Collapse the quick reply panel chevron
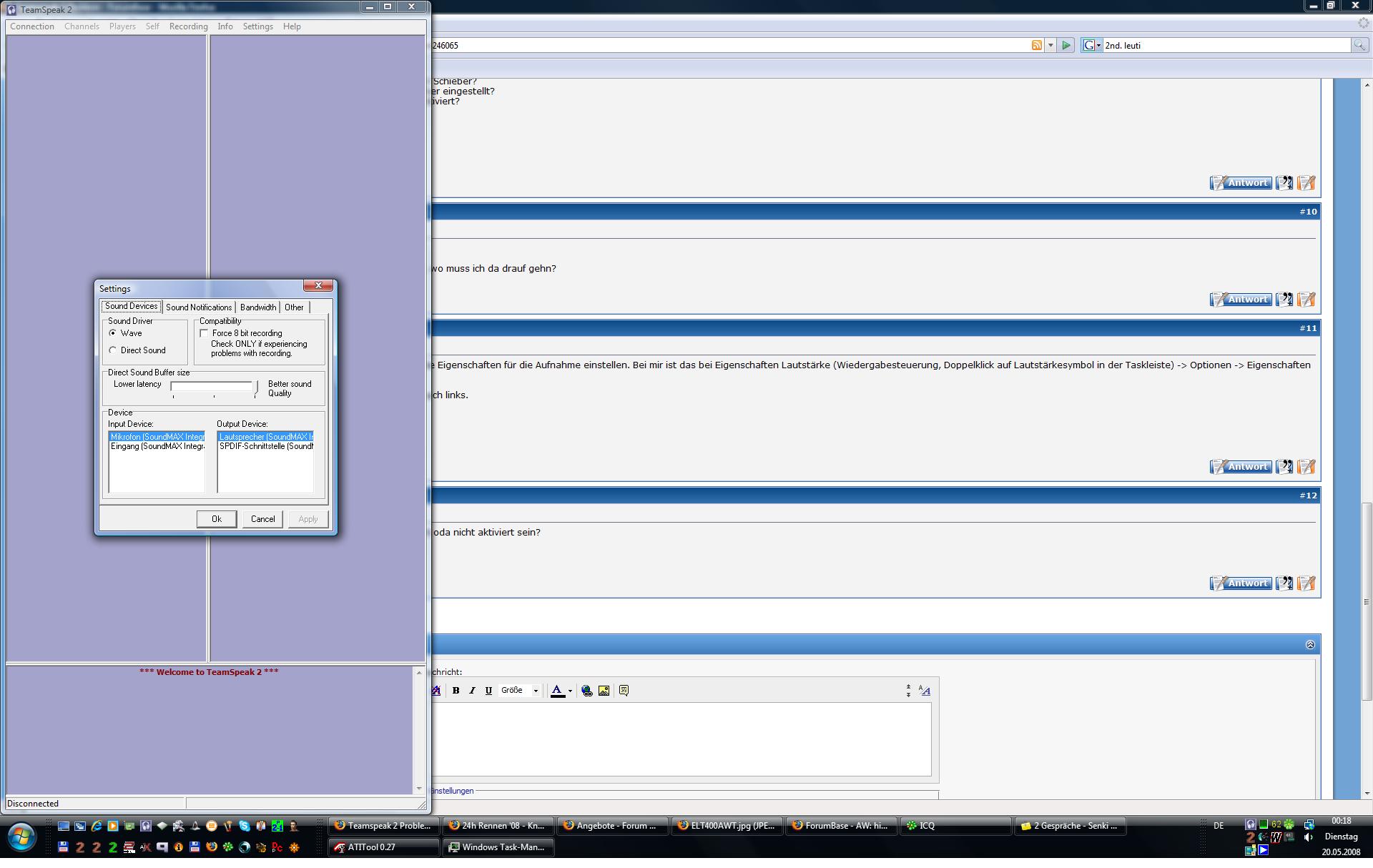Screen dimensions: 1373x868 [1309, 645]
